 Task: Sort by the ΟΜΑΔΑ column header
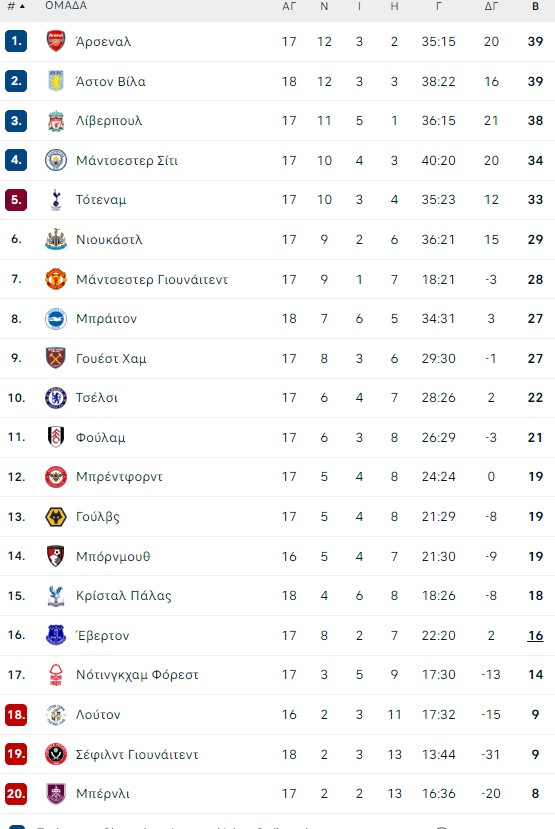[x=66, y=6]
